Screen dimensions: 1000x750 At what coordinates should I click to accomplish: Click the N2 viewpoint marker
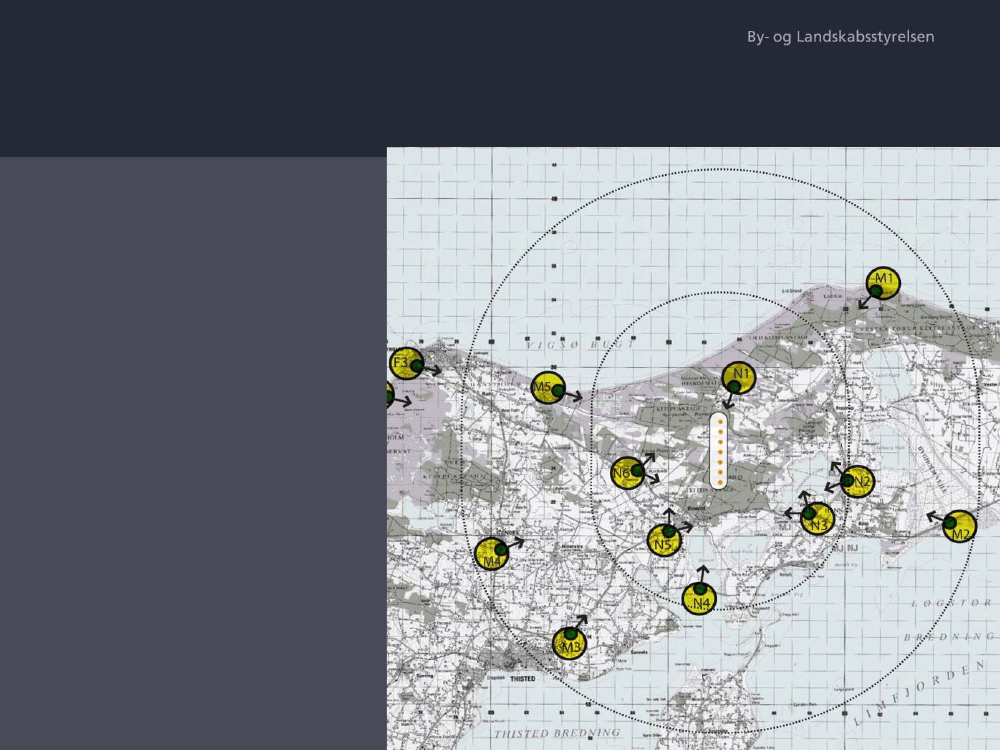[x=858, y=482]
